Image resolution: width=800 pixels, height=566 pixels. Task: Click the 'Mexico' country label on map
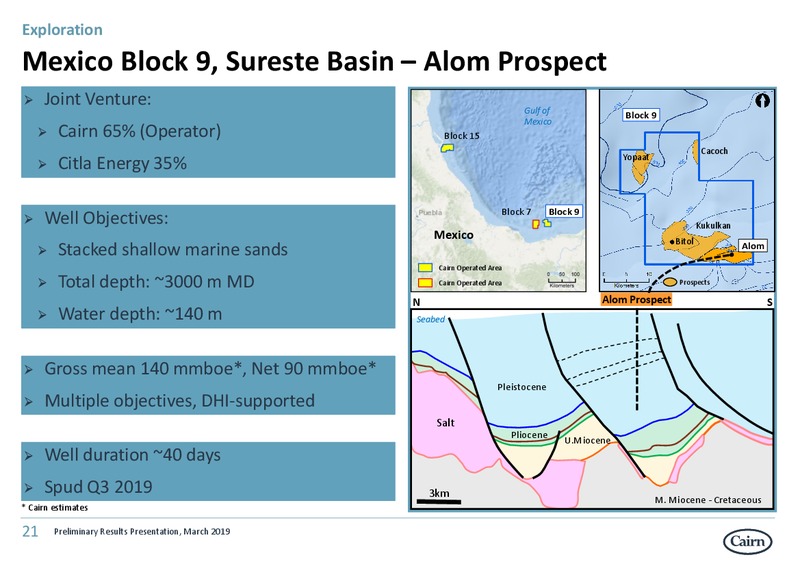point(454,235)
